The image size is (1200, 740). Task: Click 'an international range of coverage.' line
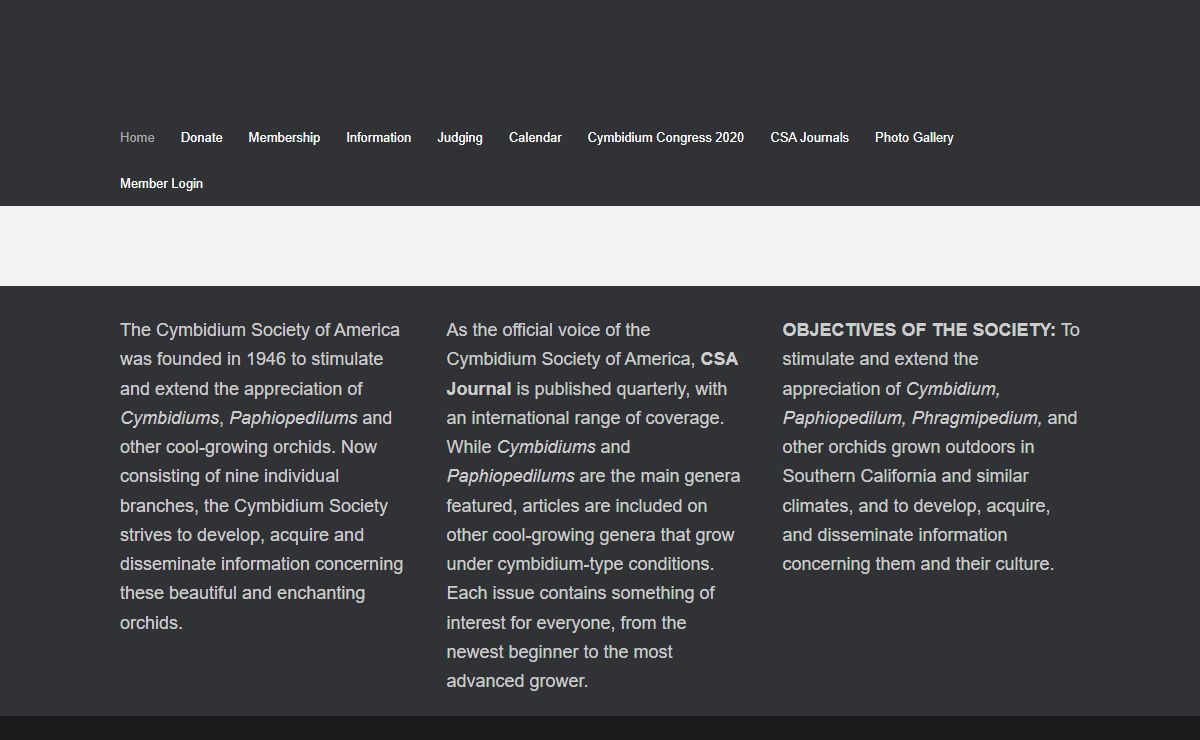(x=585, y=418)
